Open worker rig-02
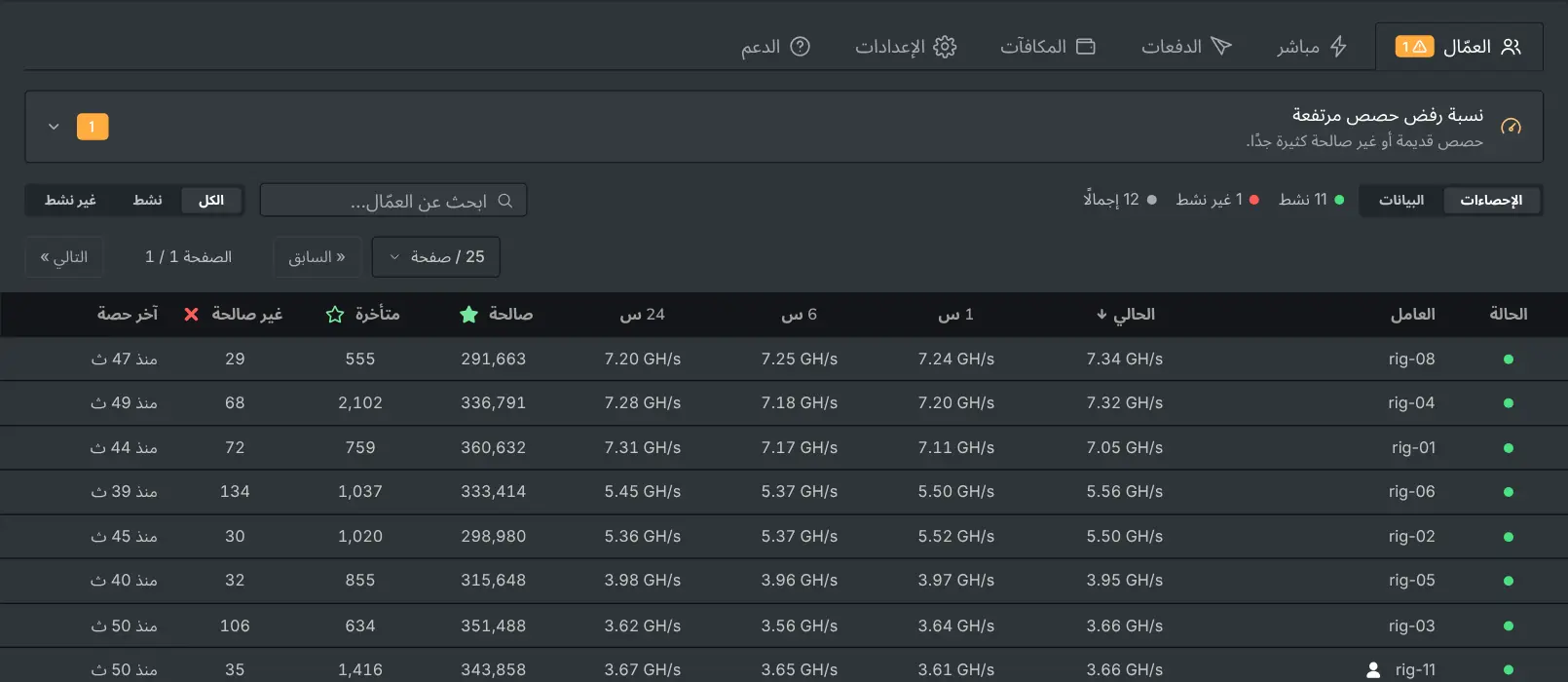 (x=1411, y=537)
